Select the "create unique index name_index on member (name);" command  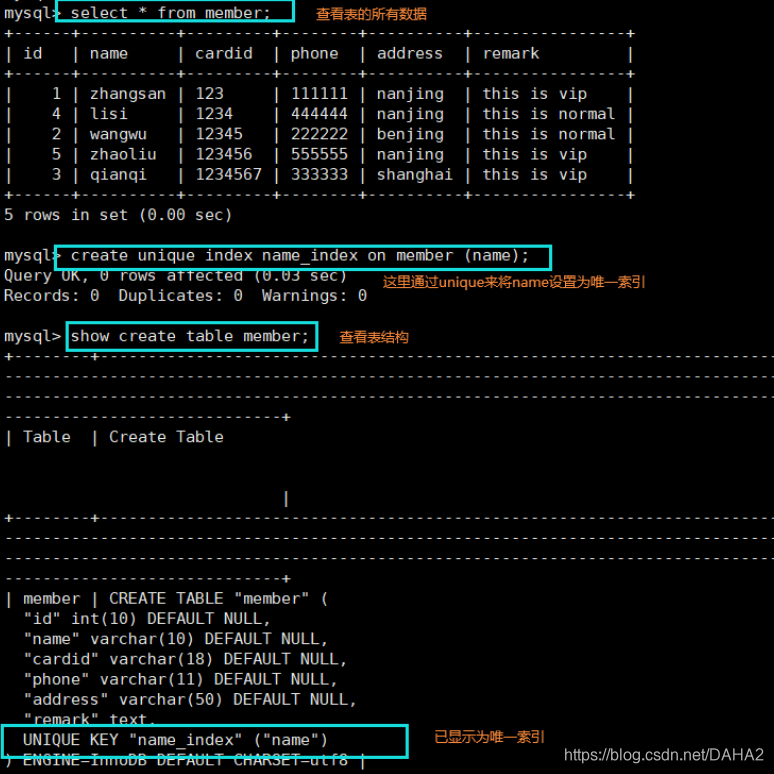click(x=300, y=256)
